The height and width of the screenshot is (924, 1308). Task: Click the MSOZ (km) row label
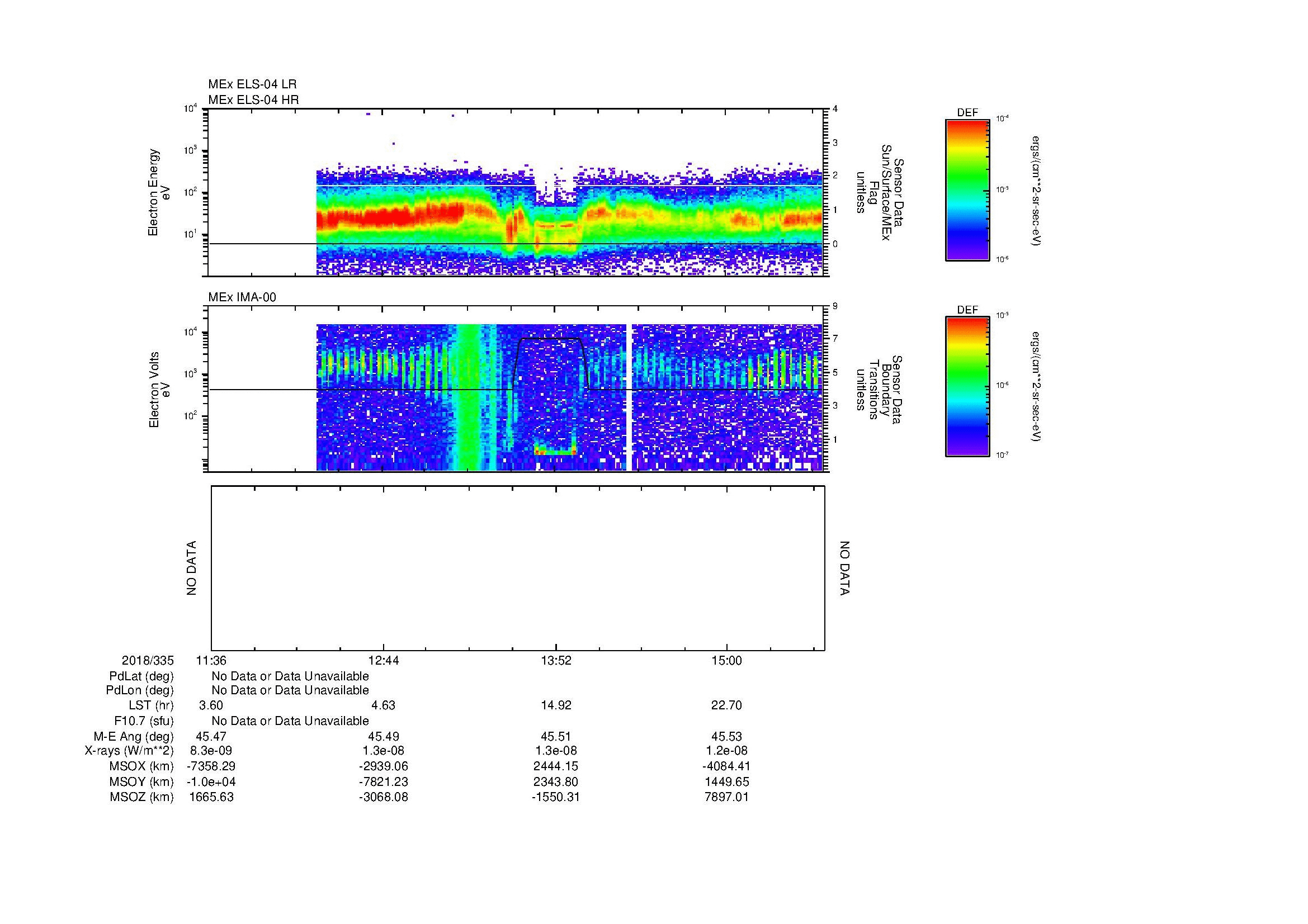pos(141,797)
